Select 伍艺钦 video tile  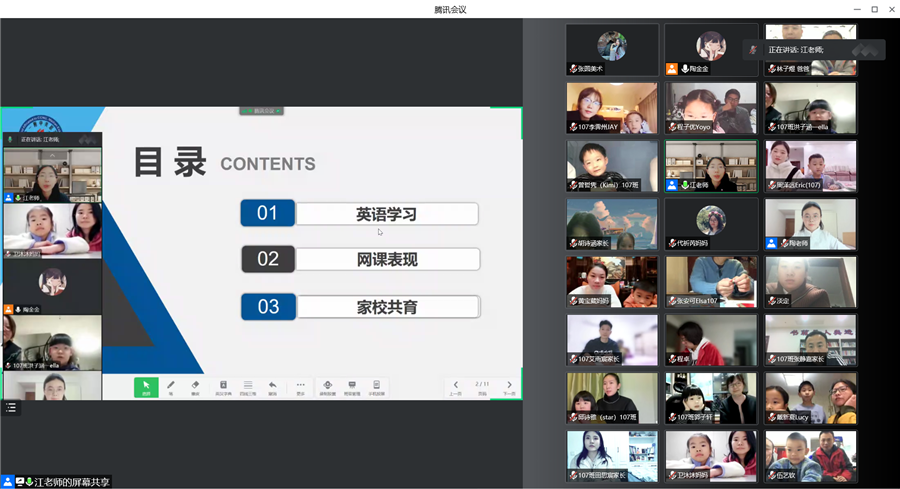coord(810,457)
